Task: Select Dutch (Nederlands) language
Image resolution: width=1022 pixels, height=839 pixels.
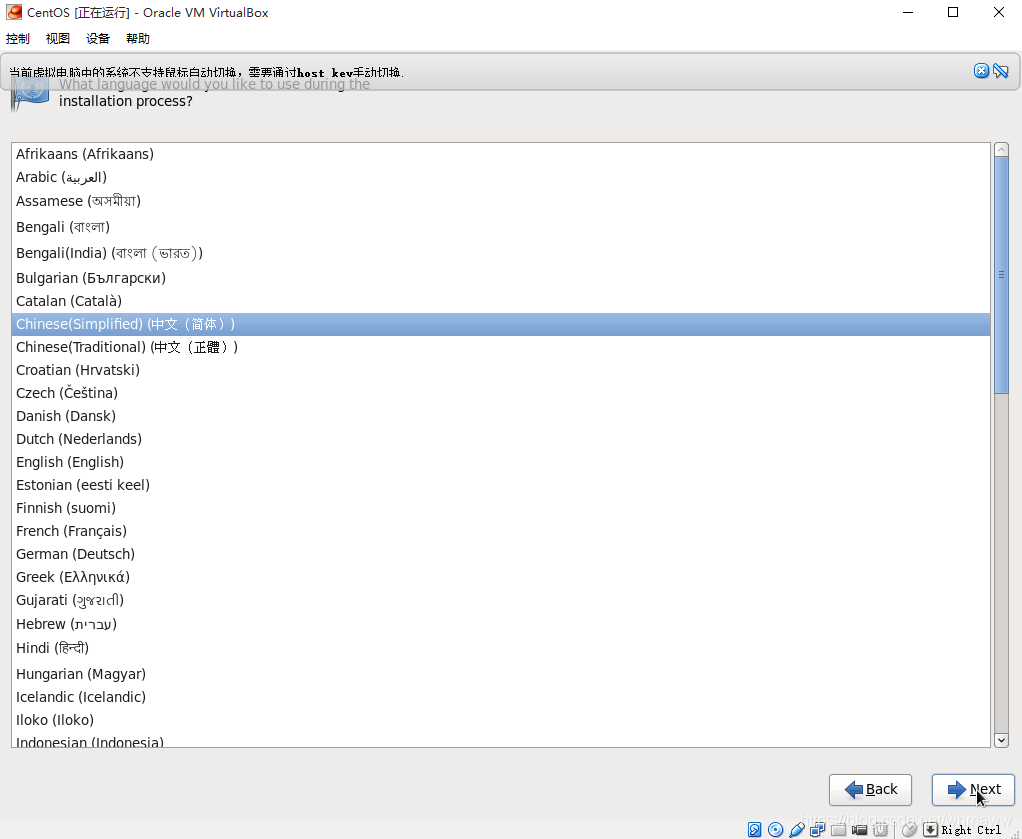Action: [x=501, y=439]
